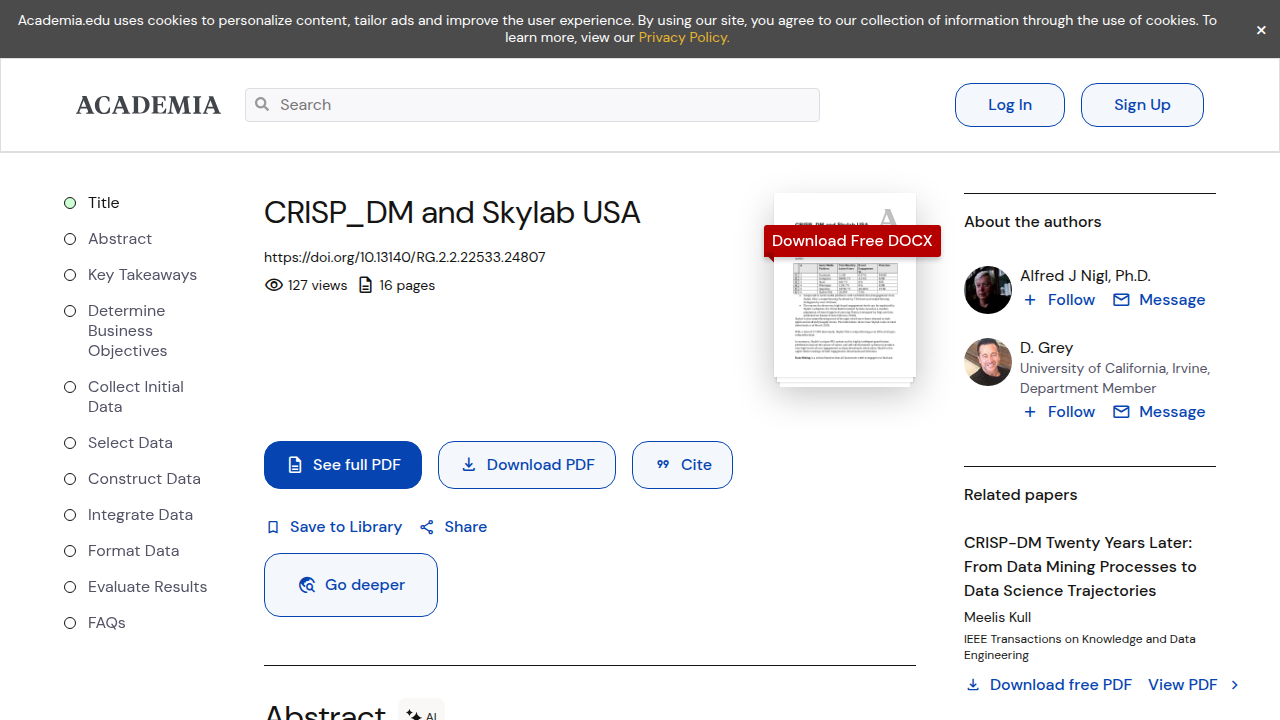Click the Cite button

tap(682, 465)
